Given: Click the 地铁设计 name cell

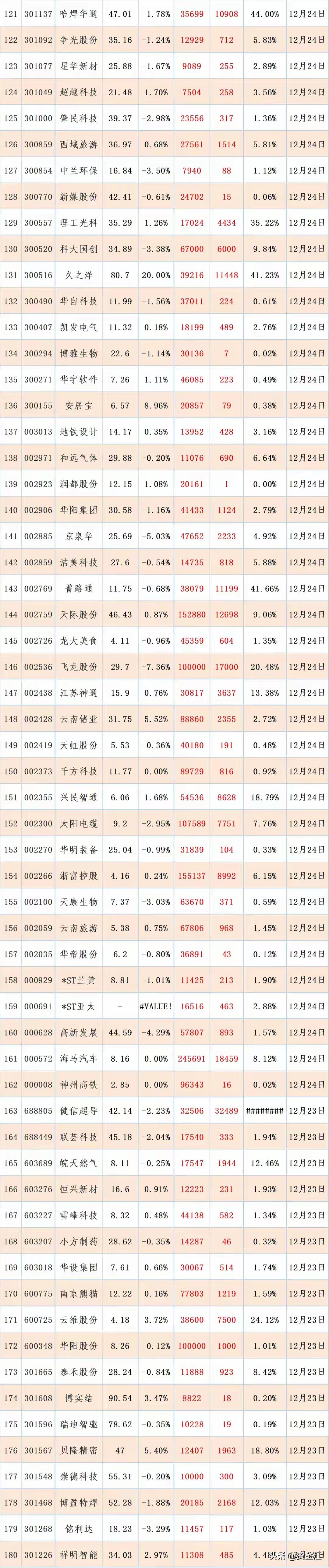Looking at the screenshot, I should (x=79, y=431).
